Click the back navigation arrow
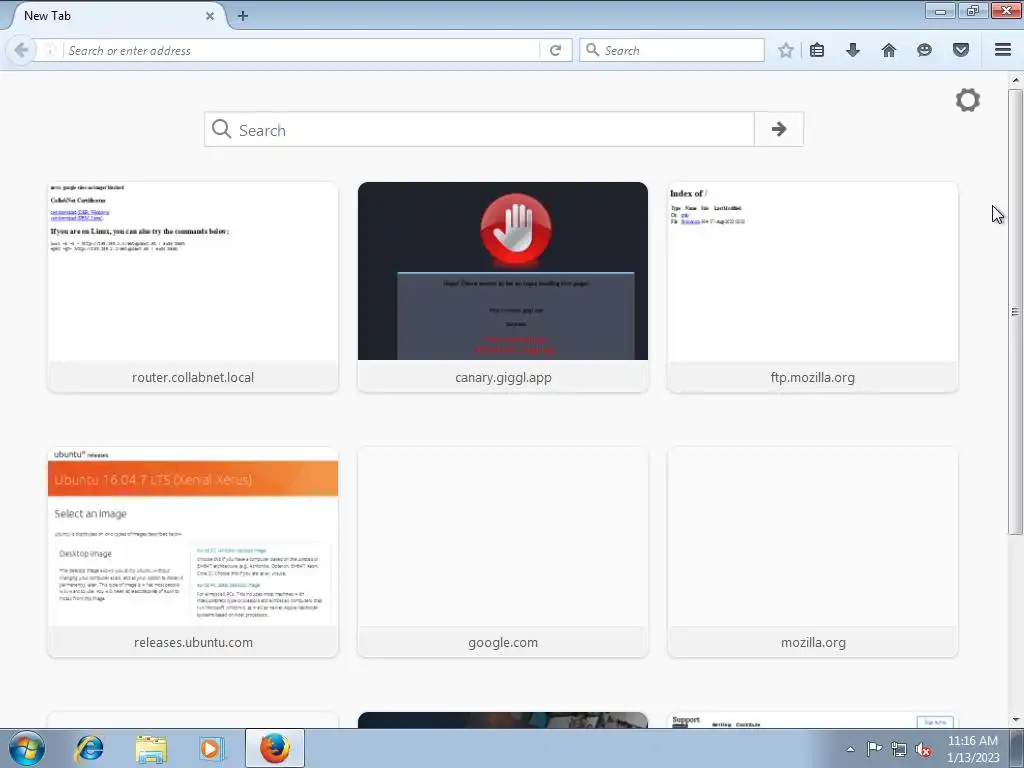The height and width of the screenshot is (768, 1024). [21, 50]
